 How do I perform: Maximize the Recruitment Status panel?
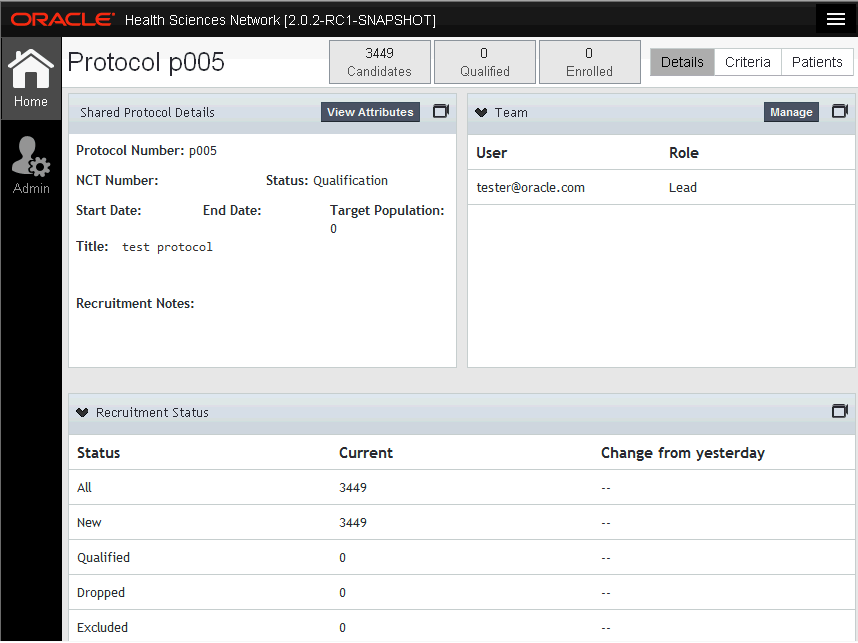click(x=840, y=411)
